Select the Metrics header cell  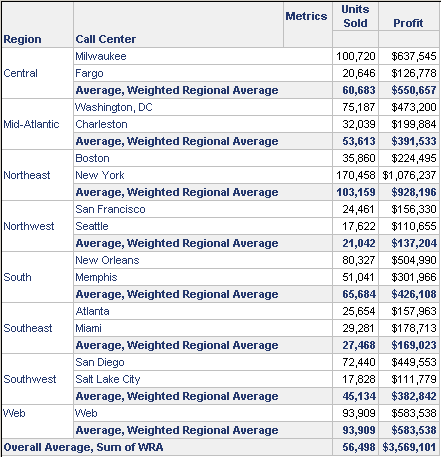306,16
